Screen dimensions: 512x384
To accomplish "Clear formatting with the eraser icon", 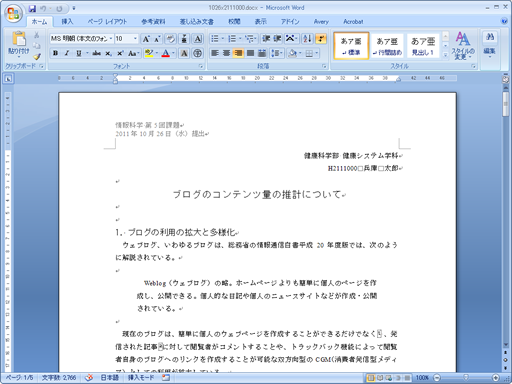I will pos(170,39).
